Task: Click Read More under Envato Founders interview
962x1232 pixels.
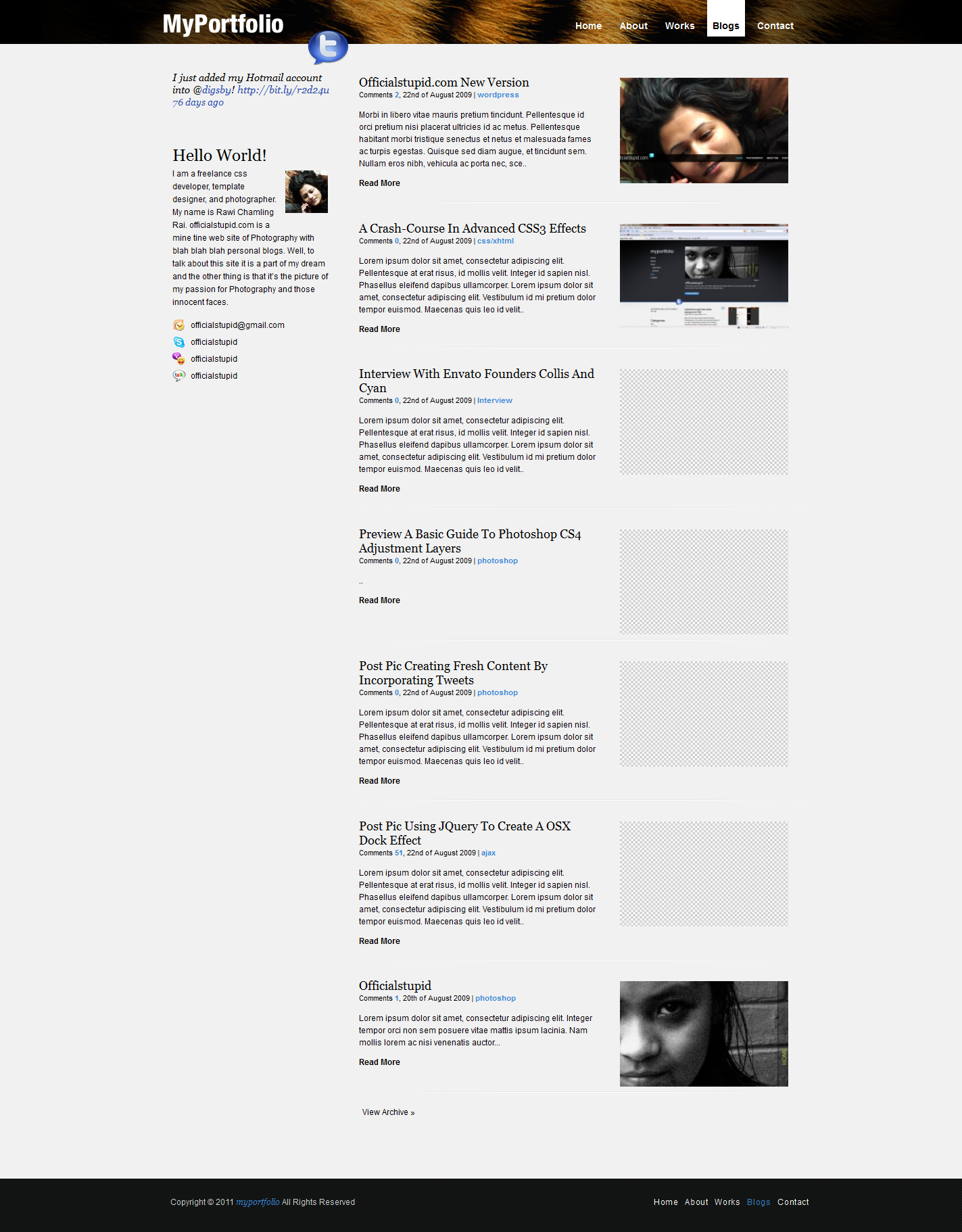Action: (379, 489)
